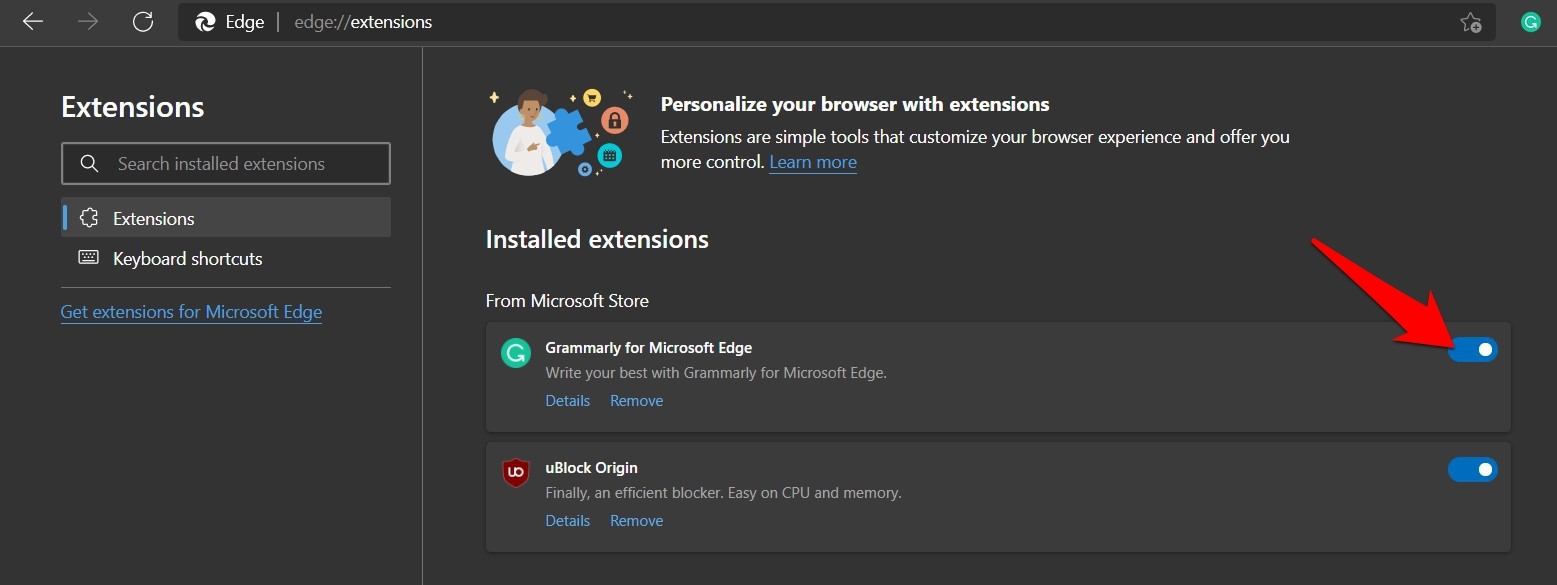Screen dimensions: 1557x585
Task: Click Remove under uBlock Origin
Action: (636, 520)
